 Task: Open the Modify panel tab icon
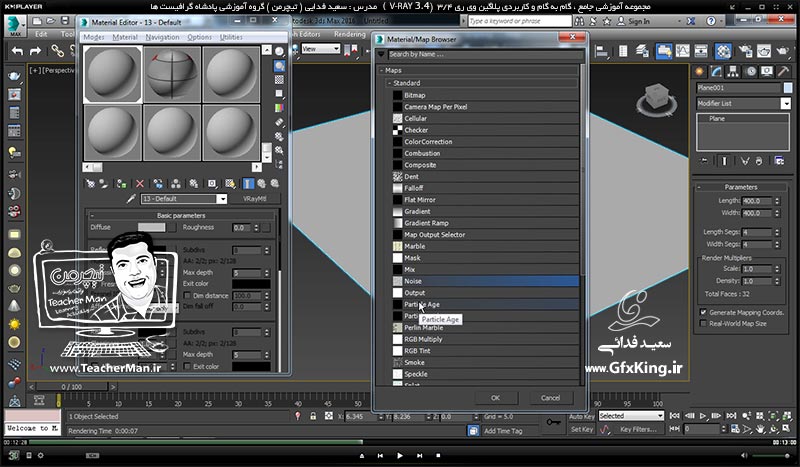coord(716,71)
